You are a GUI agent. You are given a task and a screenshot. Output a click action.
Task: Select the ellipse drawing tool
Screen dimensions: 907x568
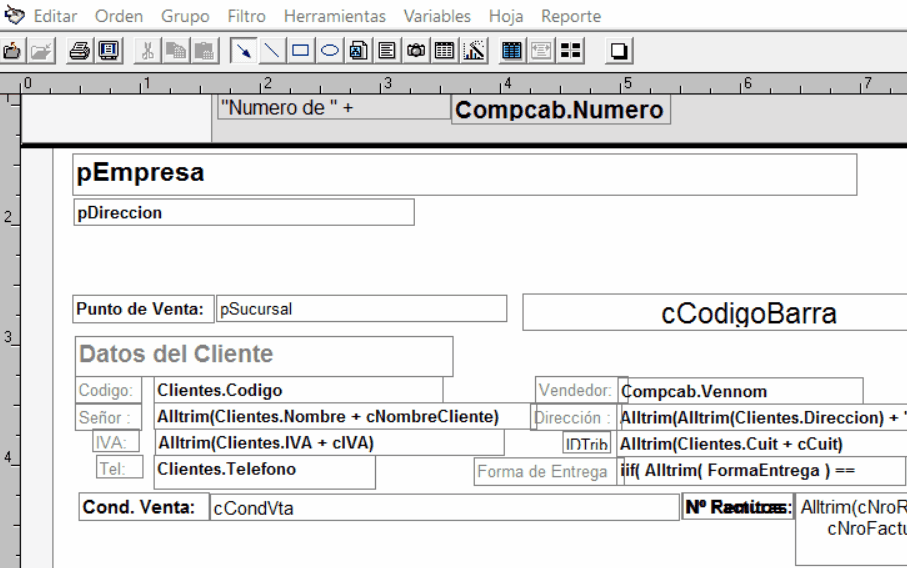click(330, 51)
